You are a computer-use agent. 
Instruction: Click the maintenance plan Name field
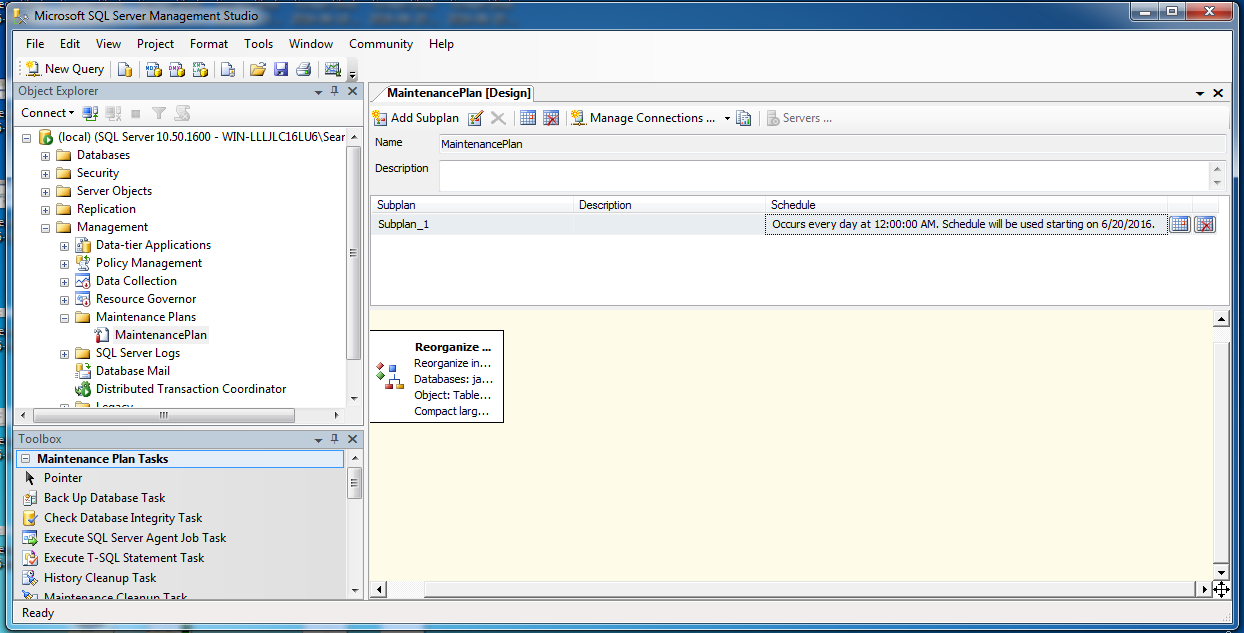[x=832, y=143]
